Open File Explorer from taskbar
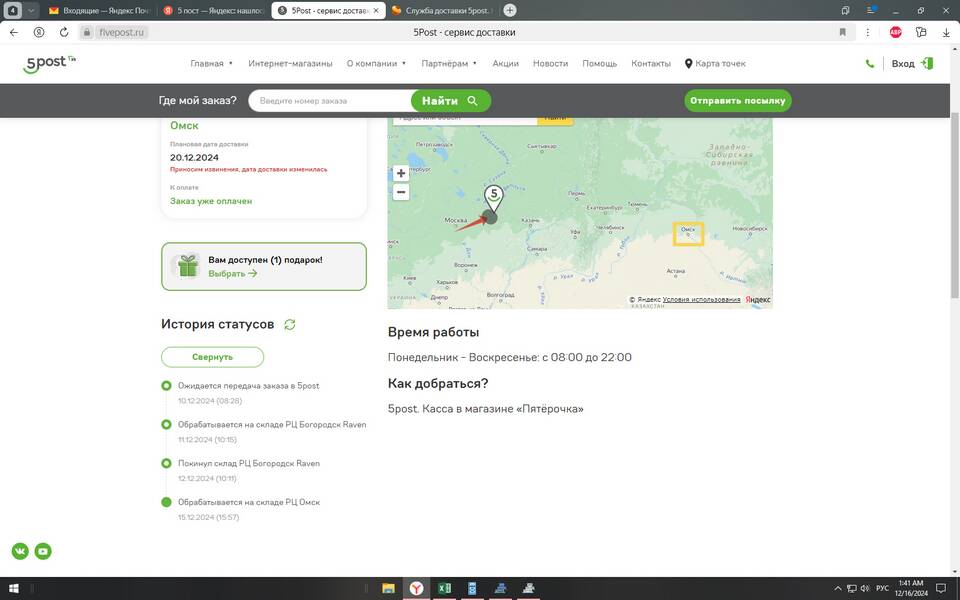 click(388, 588)
